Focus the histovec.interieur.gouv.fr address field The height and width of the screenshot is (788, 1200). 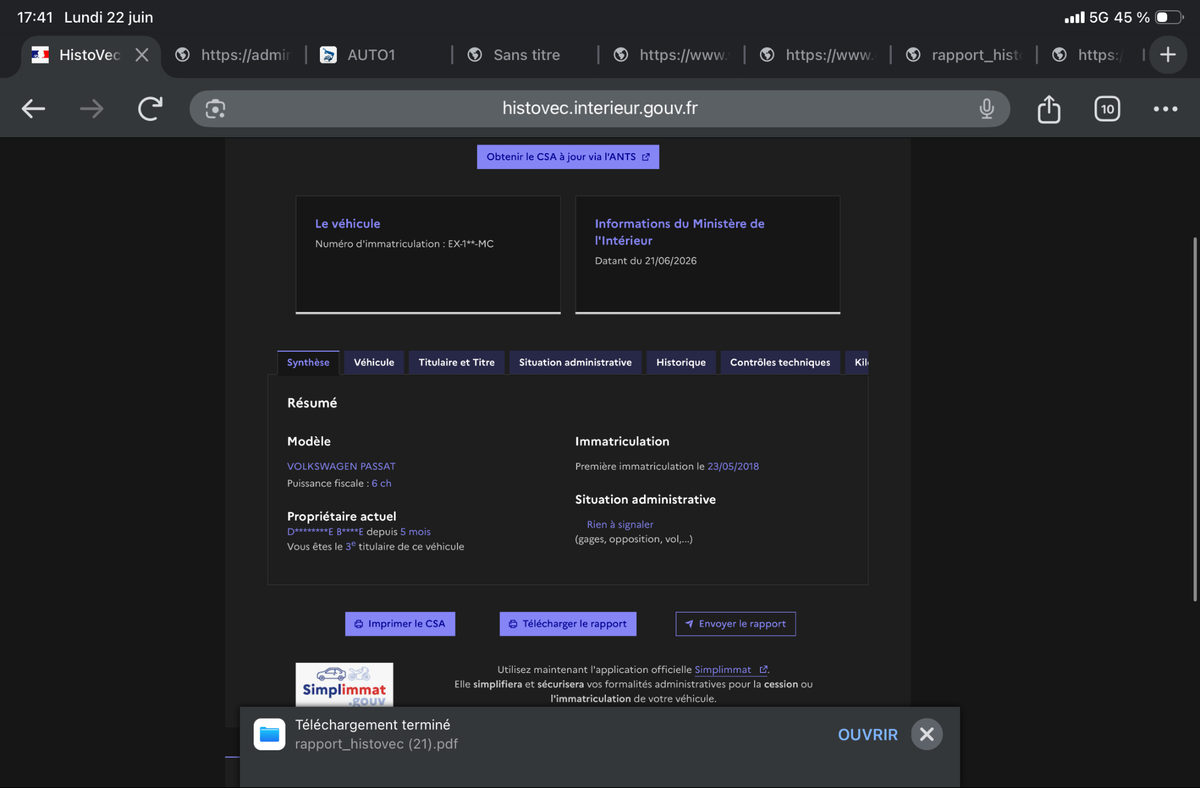click(x=600, y=109)
